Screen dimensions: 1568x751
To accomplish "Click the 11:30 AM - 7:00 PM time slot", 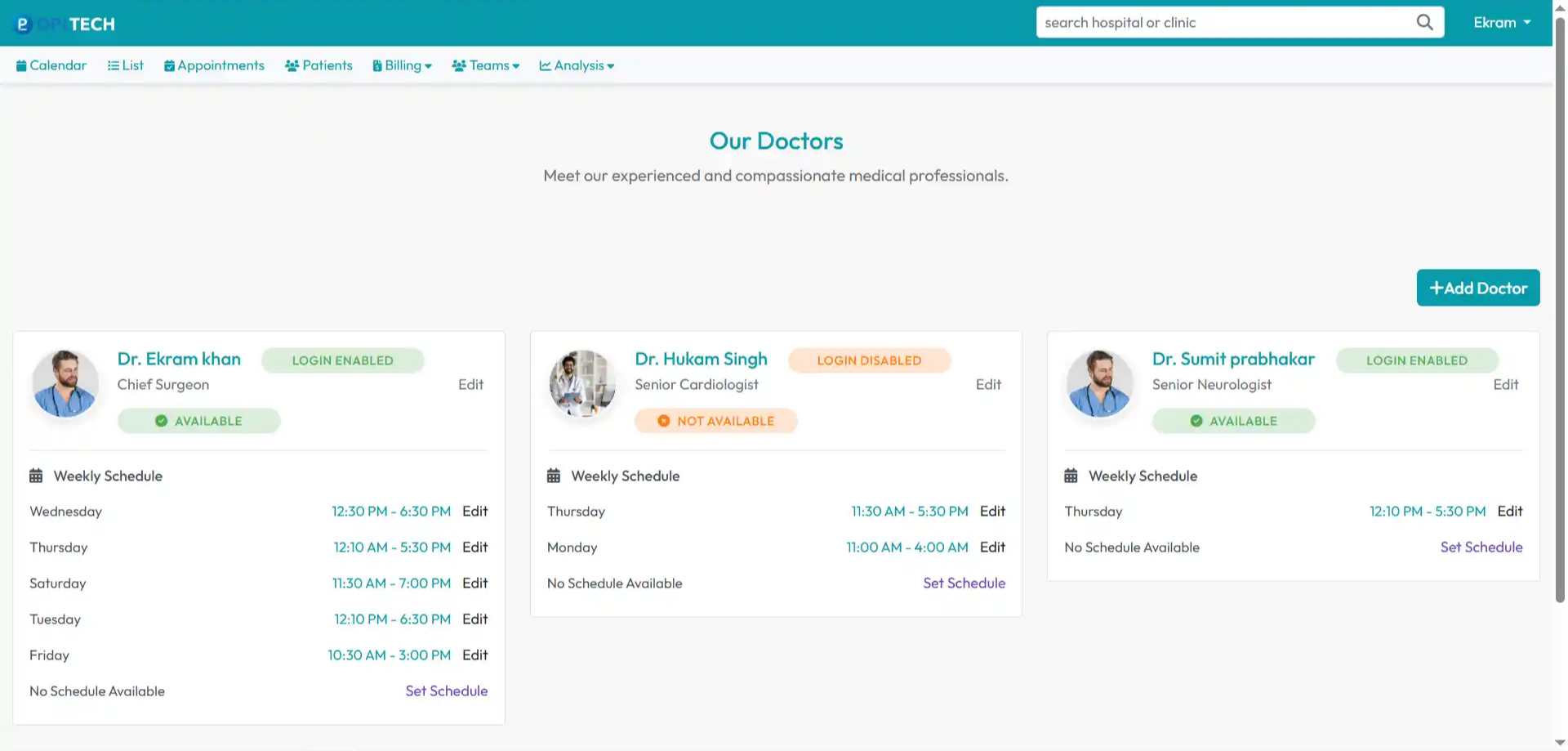I will (x=391, y=583).
